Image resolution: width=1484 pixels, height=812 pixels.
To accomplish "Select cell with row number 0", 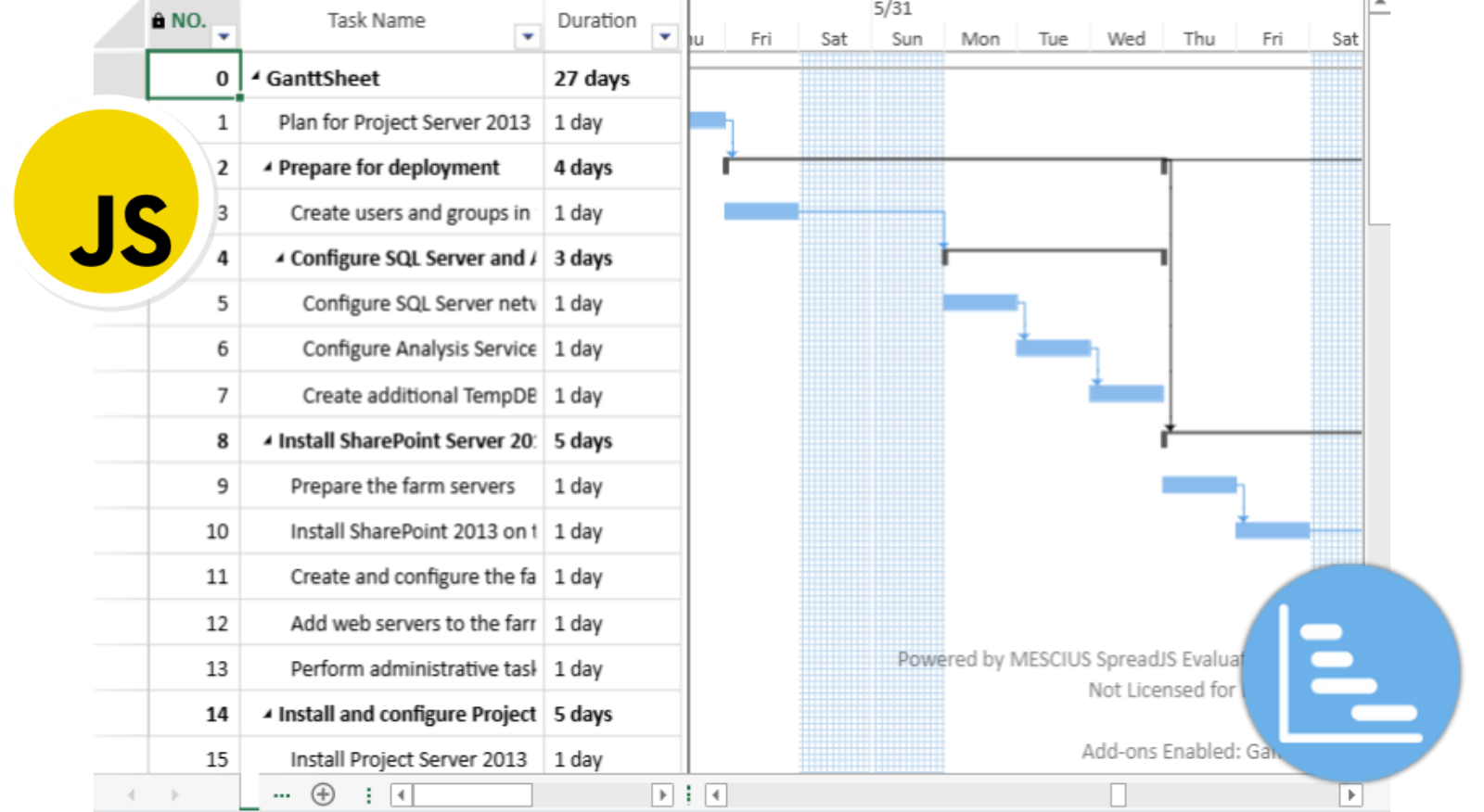I will [194, 74].
